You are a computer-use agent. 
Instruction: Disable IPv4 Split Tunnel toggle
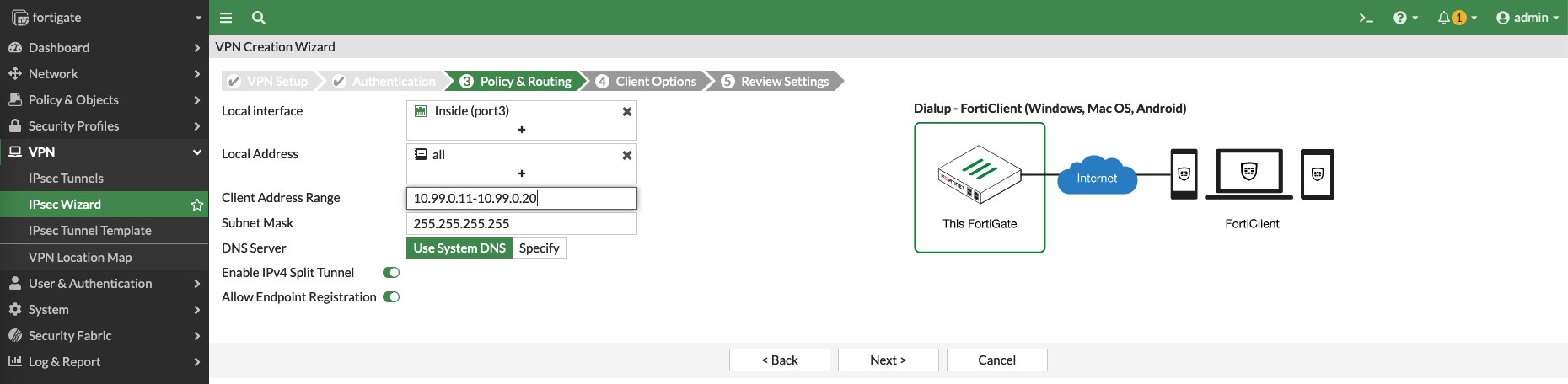coord(391,273)
